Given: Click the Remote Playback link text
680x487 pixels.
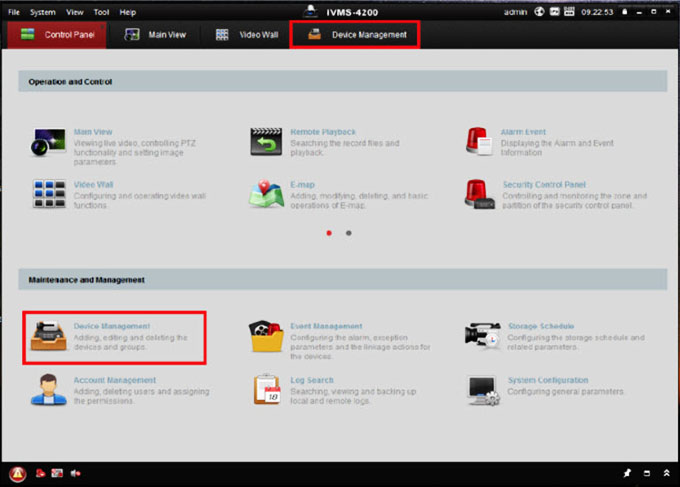Looking at the screenshot, I should coord(323,132).
